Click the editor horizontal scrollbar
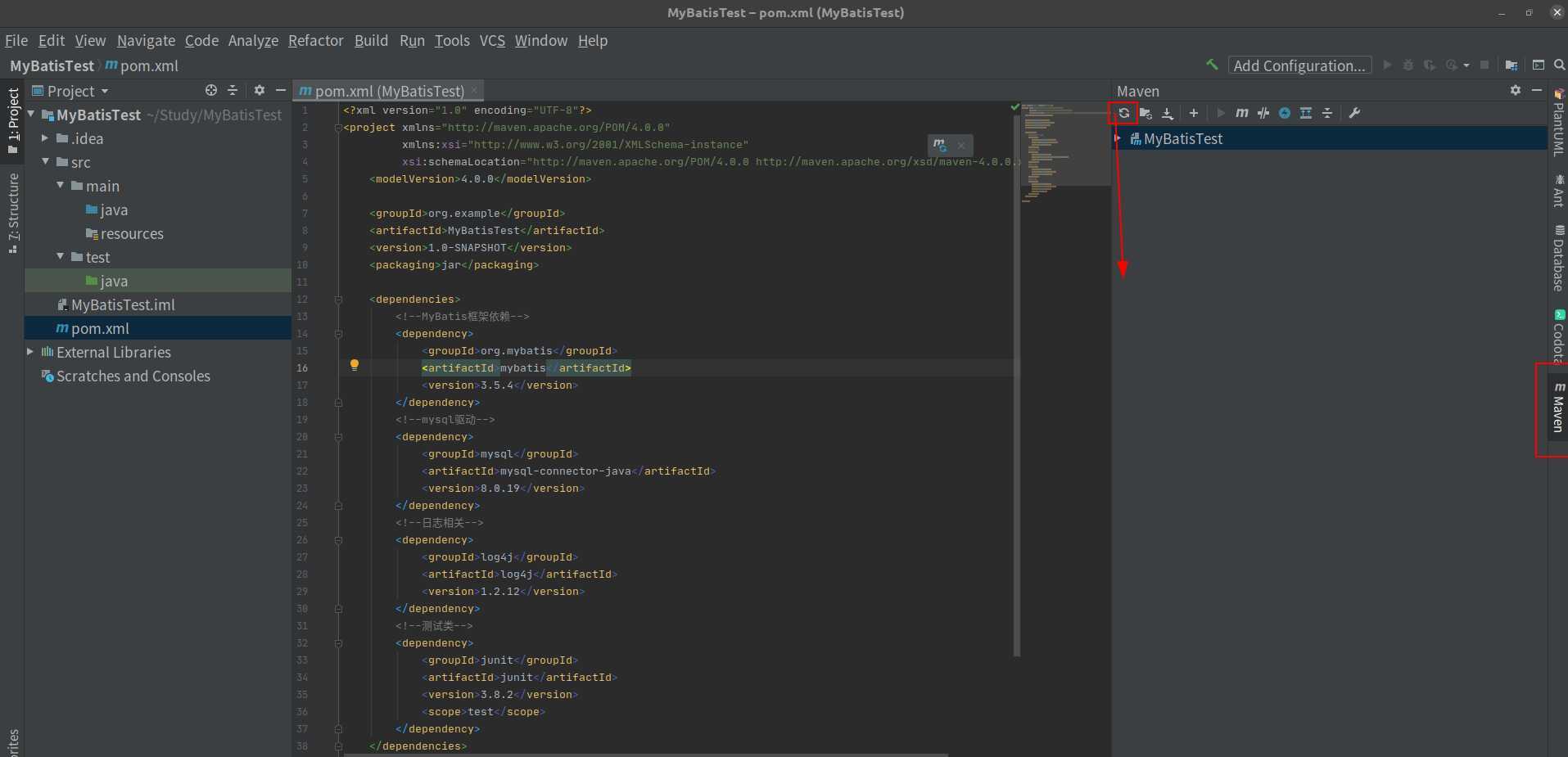This screenshot has height=757, width=1568. (645, 755)
